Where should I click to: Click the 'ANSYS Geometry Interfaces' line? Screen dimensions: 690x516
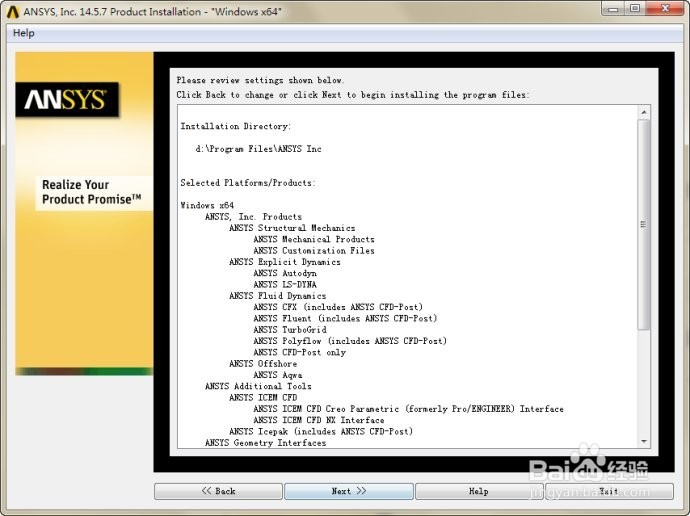point(265,443)
